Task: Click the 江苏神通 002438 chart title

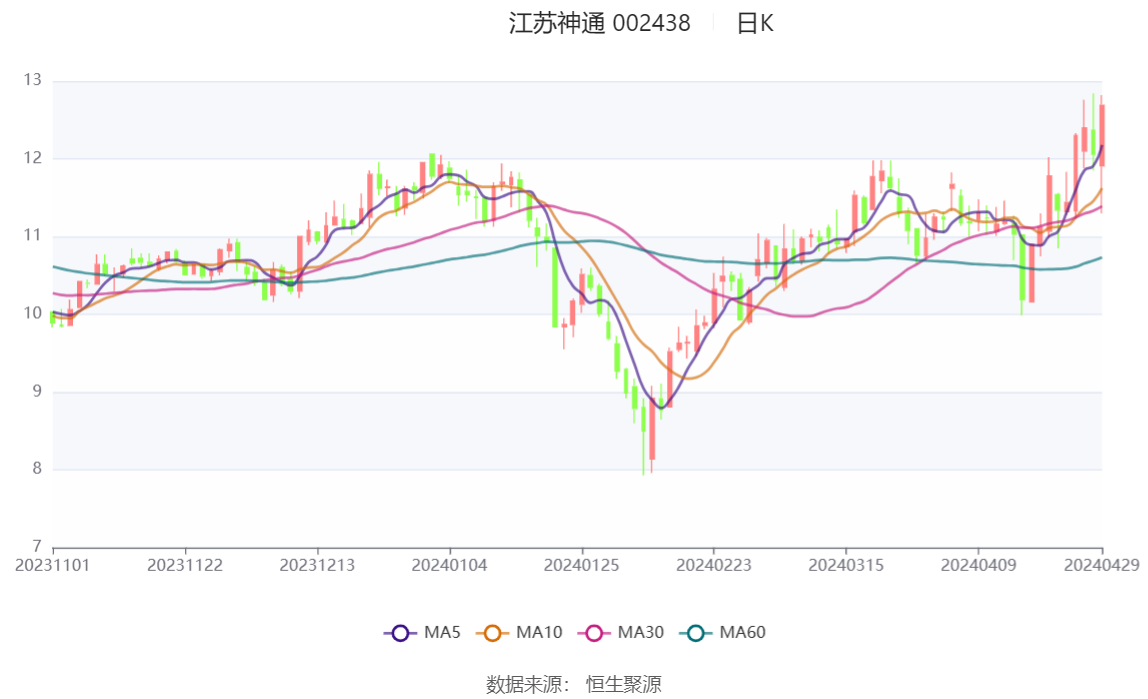Action: (x=599, y=24)
